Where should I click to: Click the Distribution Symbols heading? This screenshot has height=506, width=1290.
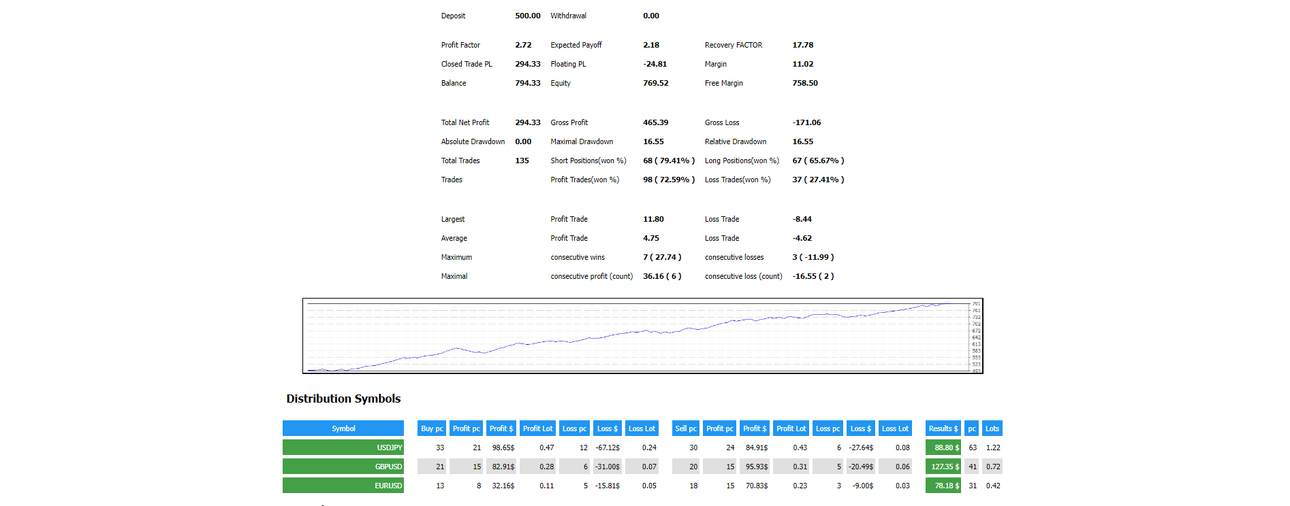click(343, 398)
